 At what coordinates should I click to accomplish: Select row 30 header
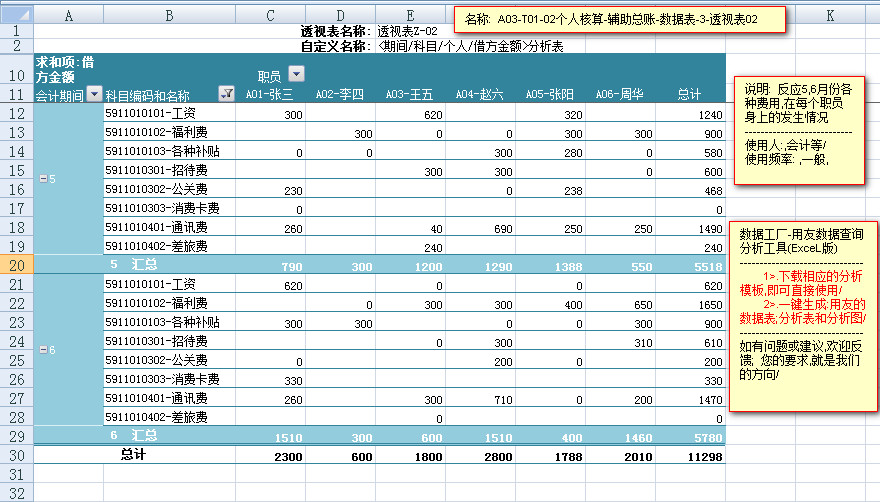click(x=16, y=455)
